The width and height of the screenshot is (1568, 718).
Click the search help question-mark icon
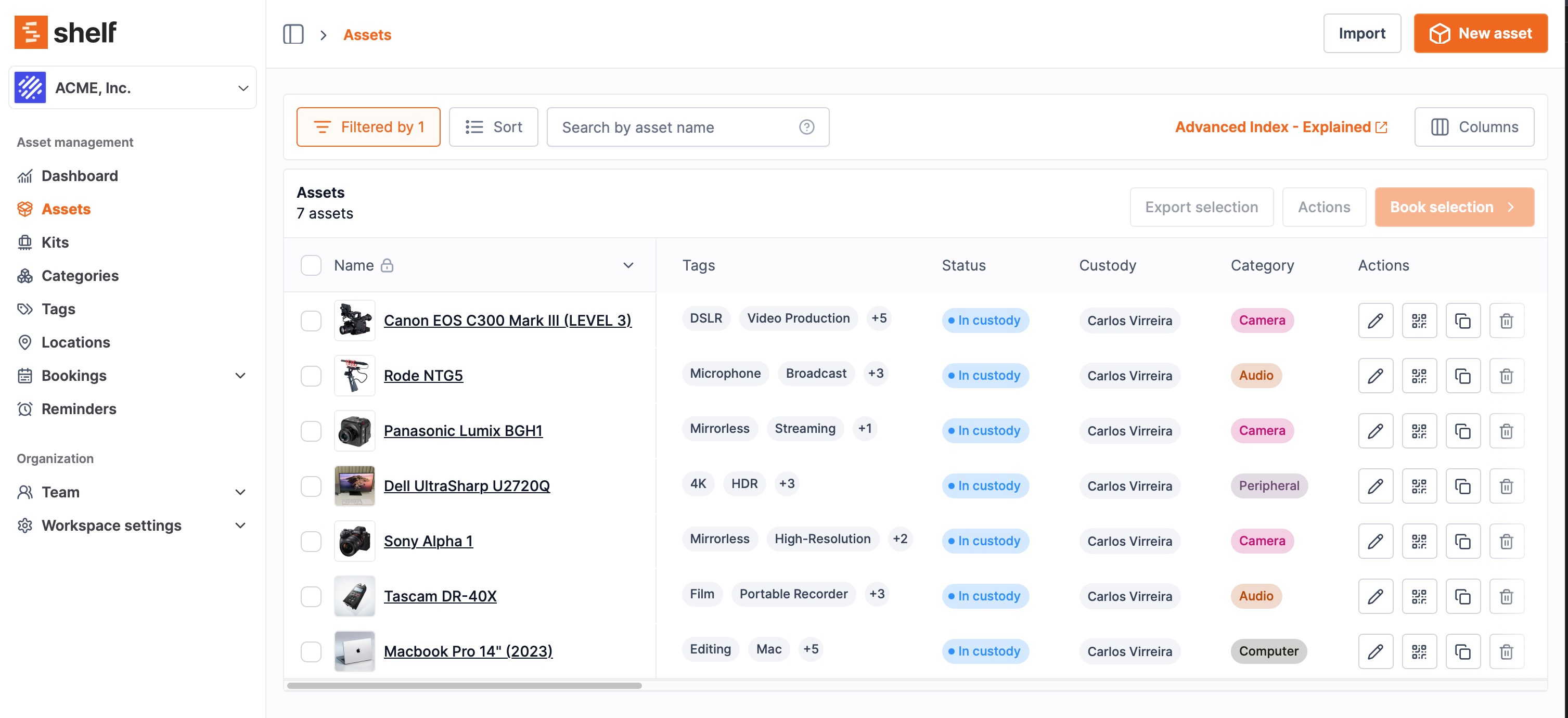click(806, 126)
